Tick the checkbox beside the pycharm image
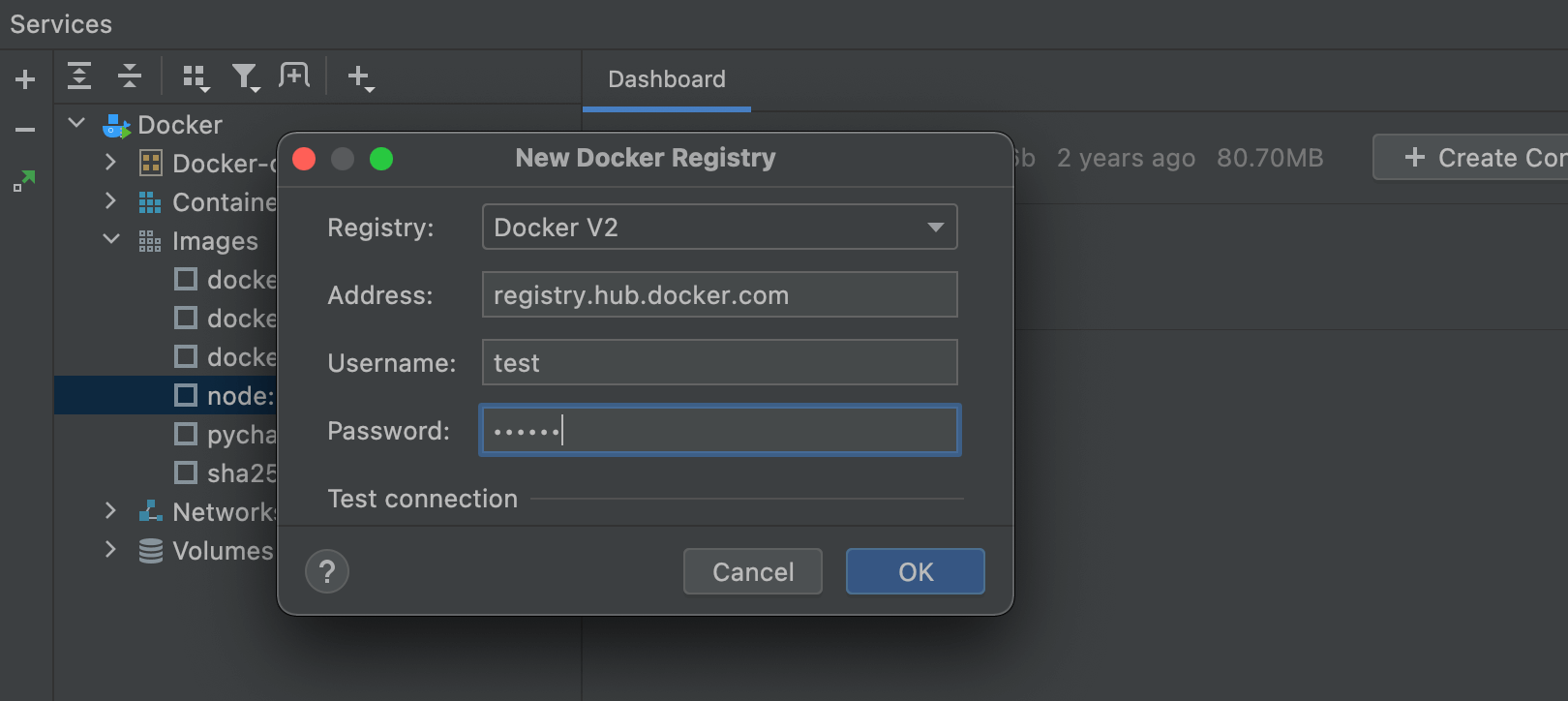Viewport: 1568px width, 701px height. 186,434
